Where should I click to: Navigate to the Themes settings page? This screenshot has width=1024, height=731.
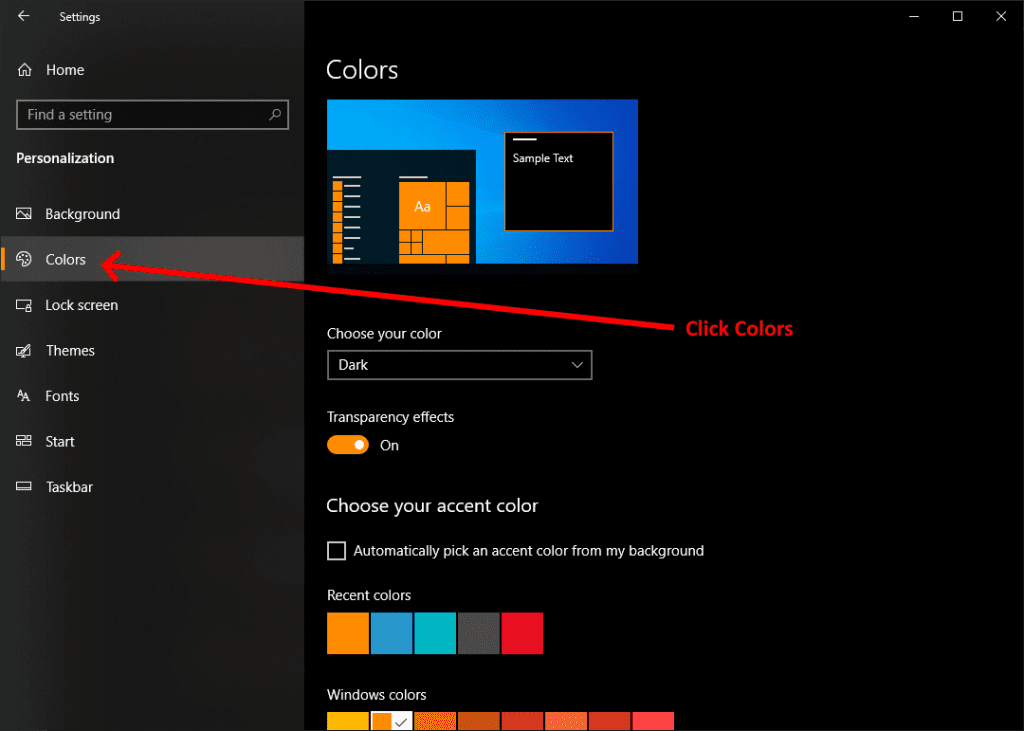click(x=70, y=350)
